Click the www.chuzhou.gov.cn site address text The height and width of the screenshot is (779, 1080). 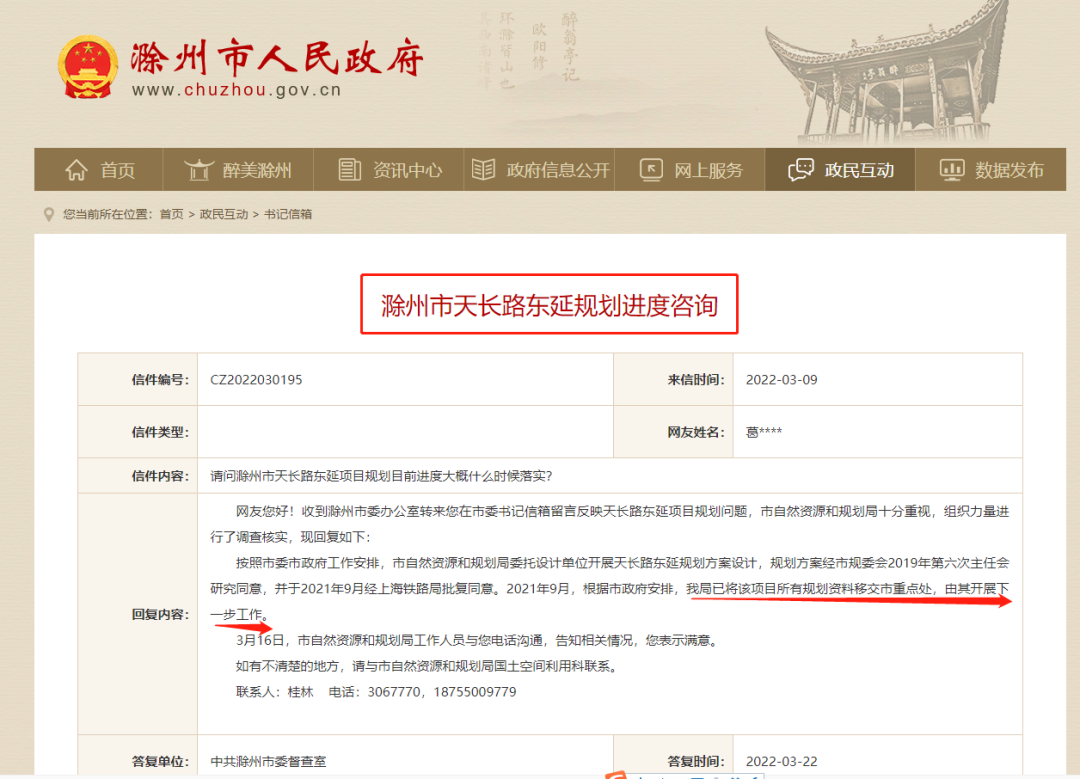[236, 90]
